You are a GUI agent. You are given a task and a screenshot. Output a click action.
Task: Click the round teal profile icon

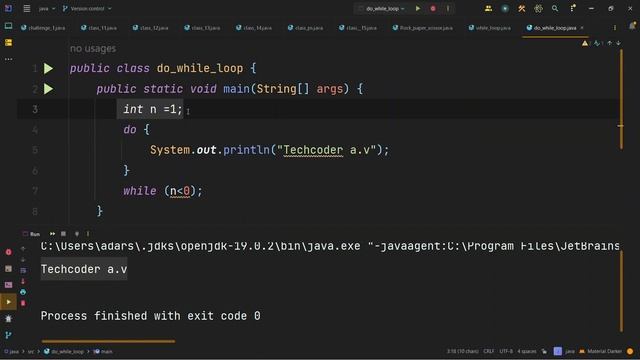point(505,9)
